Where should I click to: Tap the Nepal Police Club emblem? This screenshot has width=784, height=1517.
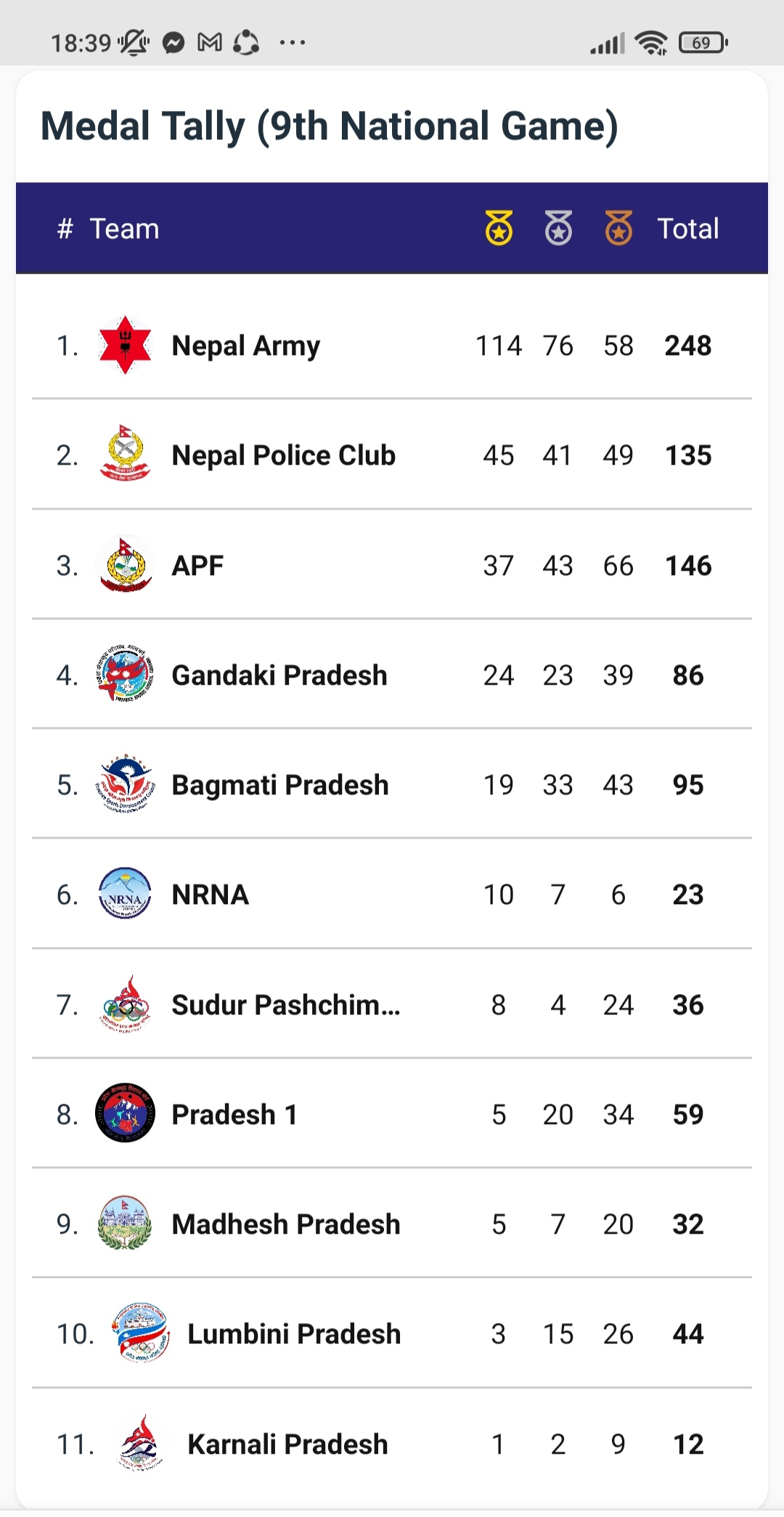pos(125,455)
